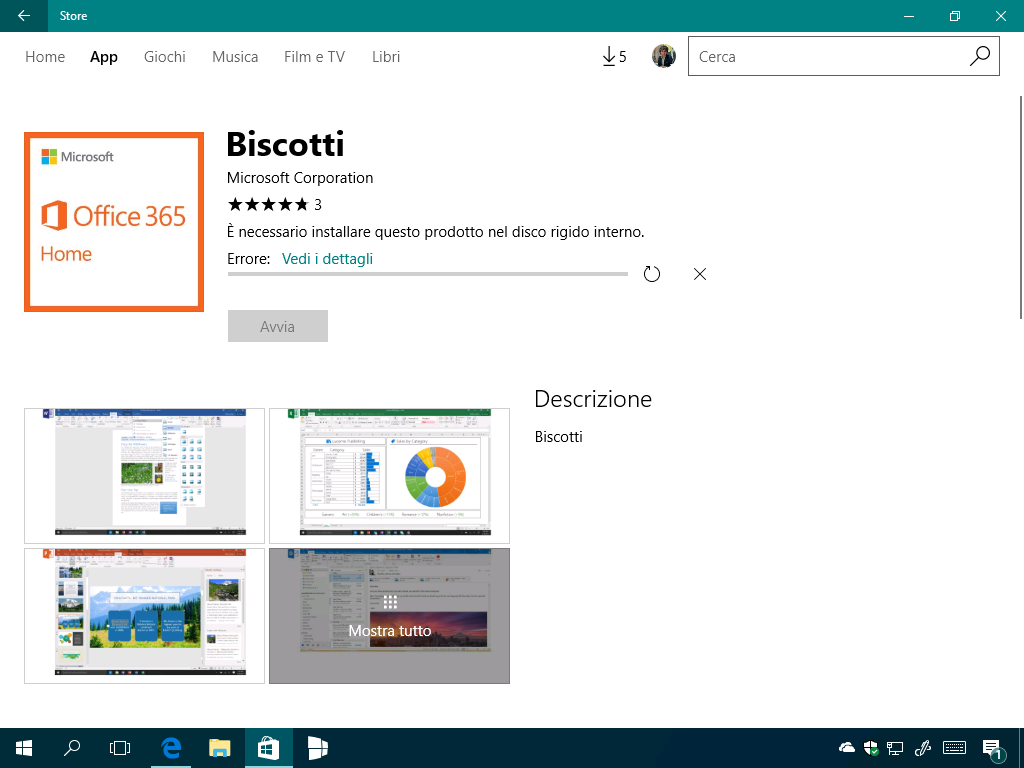
Task: Open Task View from the taskbar
Action: point(120,748)
